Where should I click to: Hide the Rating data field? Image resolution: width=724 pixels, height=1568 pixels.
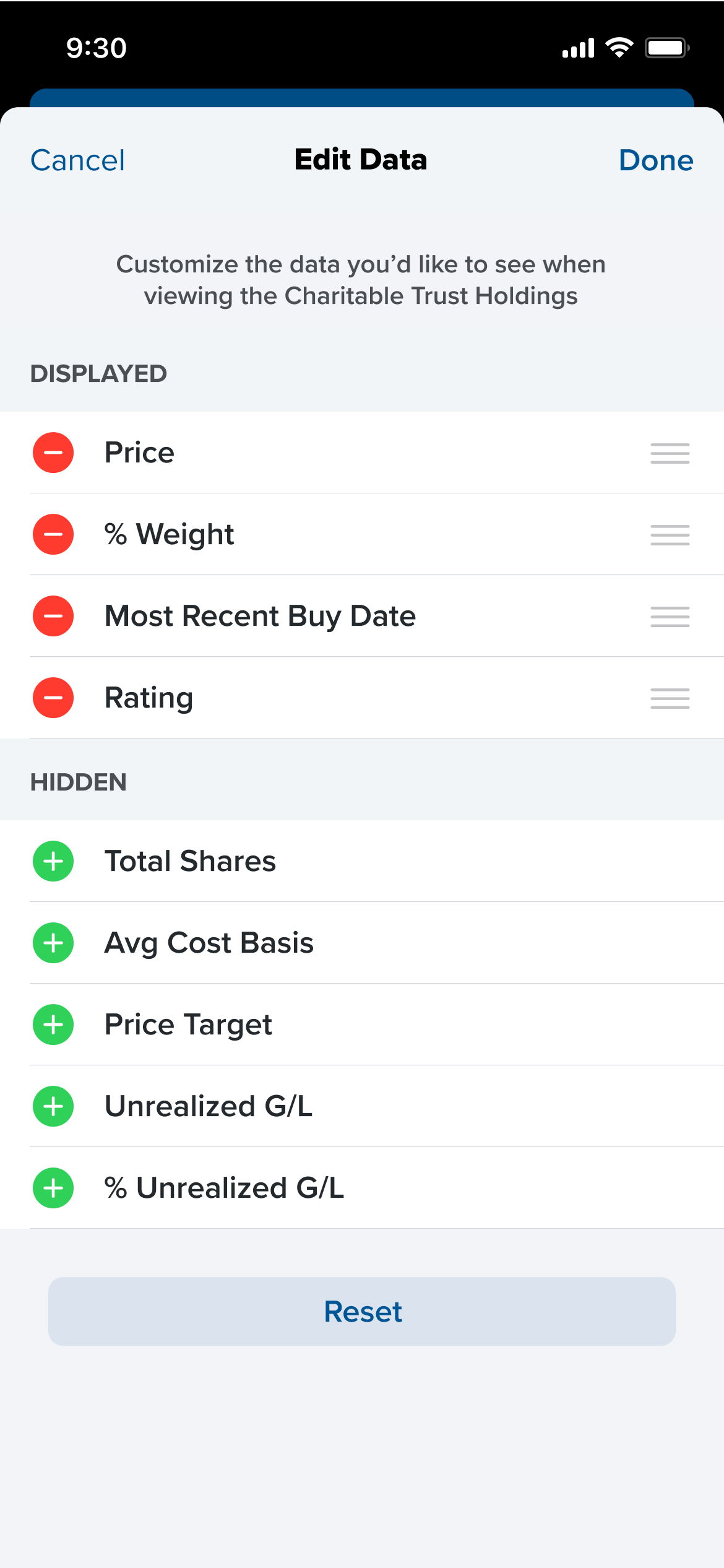(53, 698)
